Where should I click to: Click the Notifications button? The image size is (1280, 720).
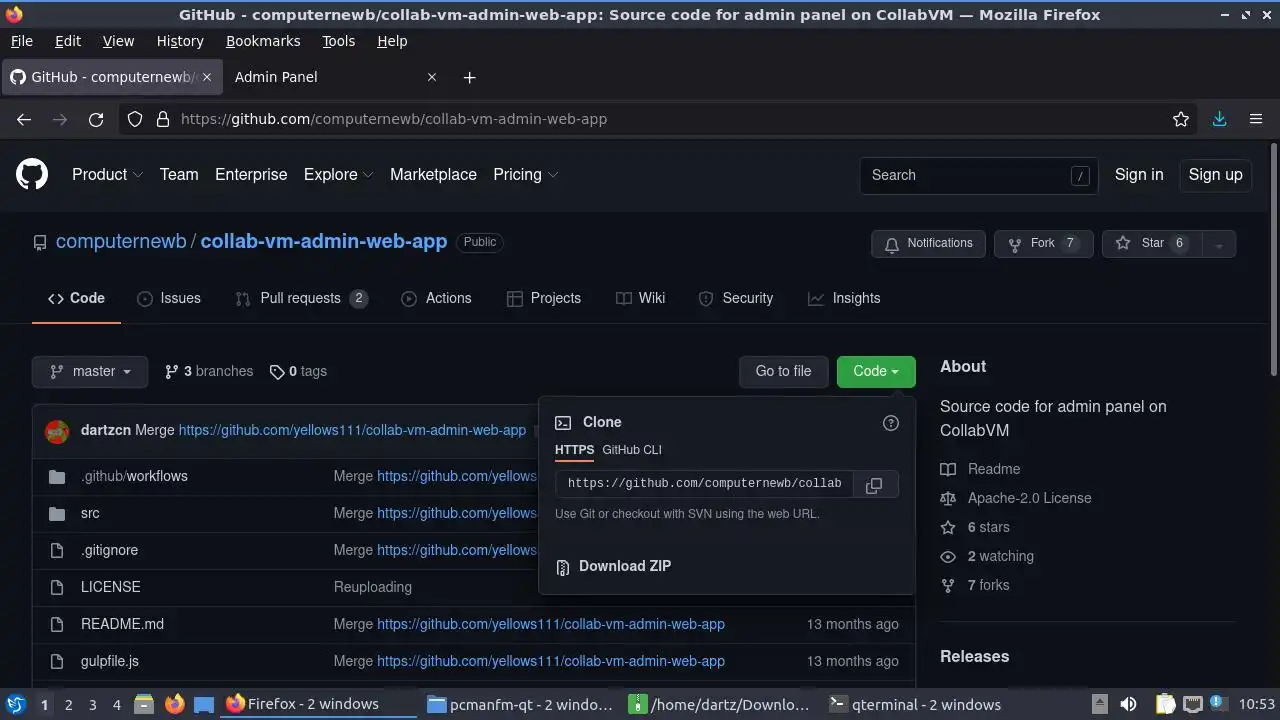[928, 244]
